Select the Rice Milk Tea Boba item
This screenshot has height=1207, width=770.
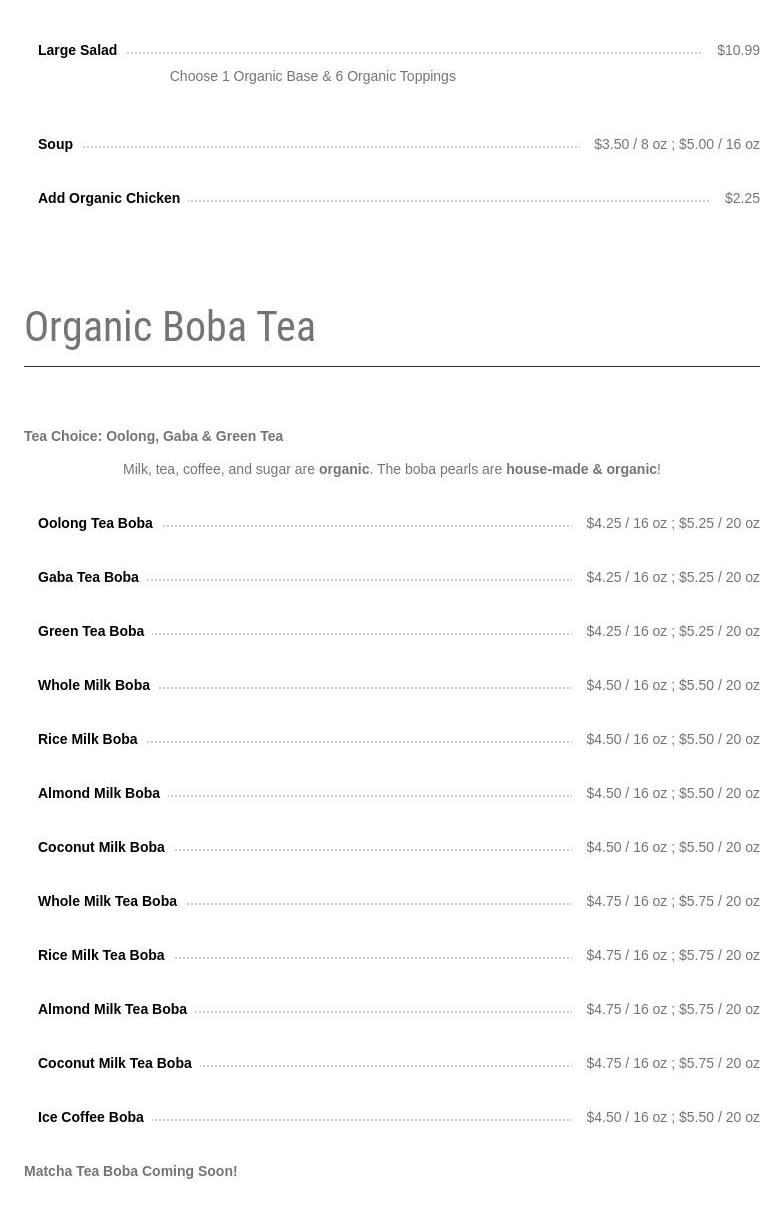coord(101,955)
